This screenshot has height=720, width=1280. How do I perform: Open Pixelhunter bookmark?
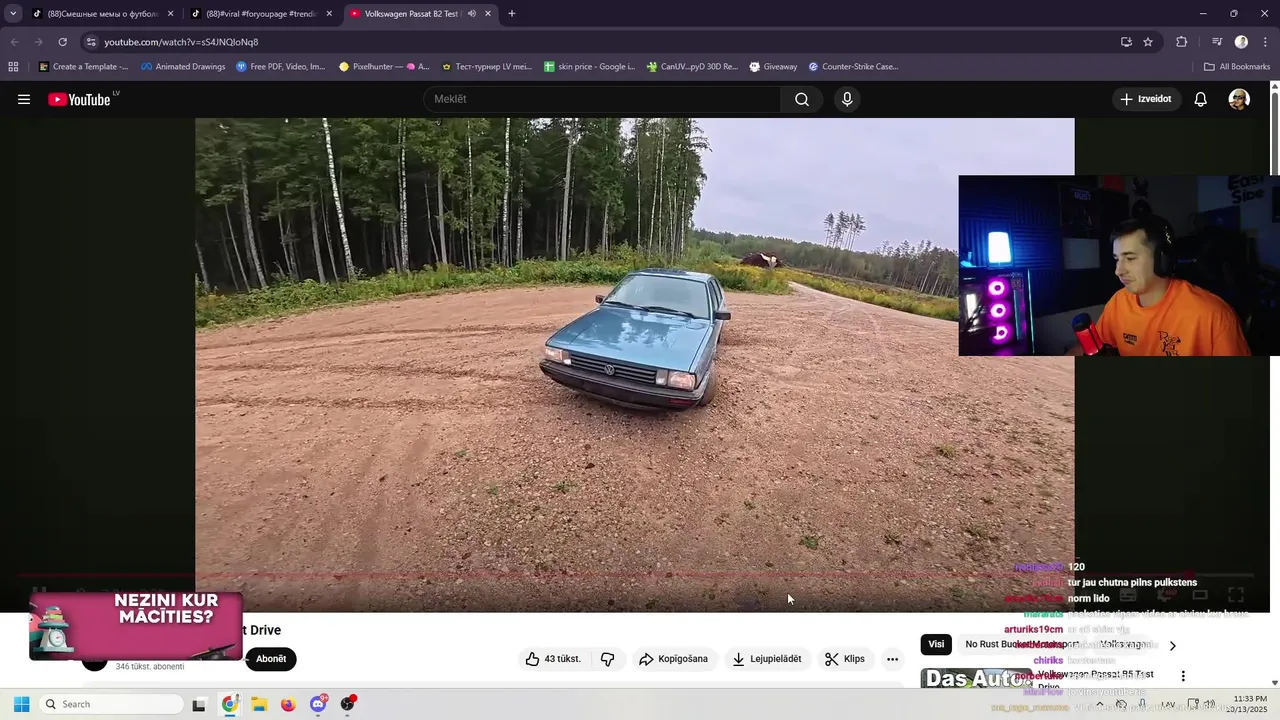384,67
